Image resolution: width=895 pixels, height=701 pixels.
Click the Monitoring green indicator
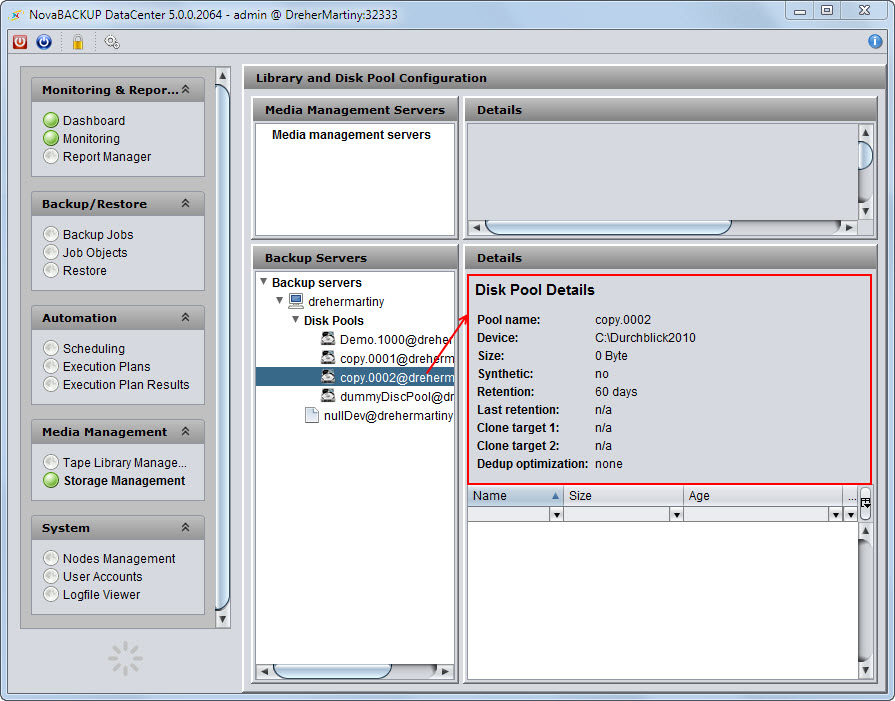[x=51, y=138]
